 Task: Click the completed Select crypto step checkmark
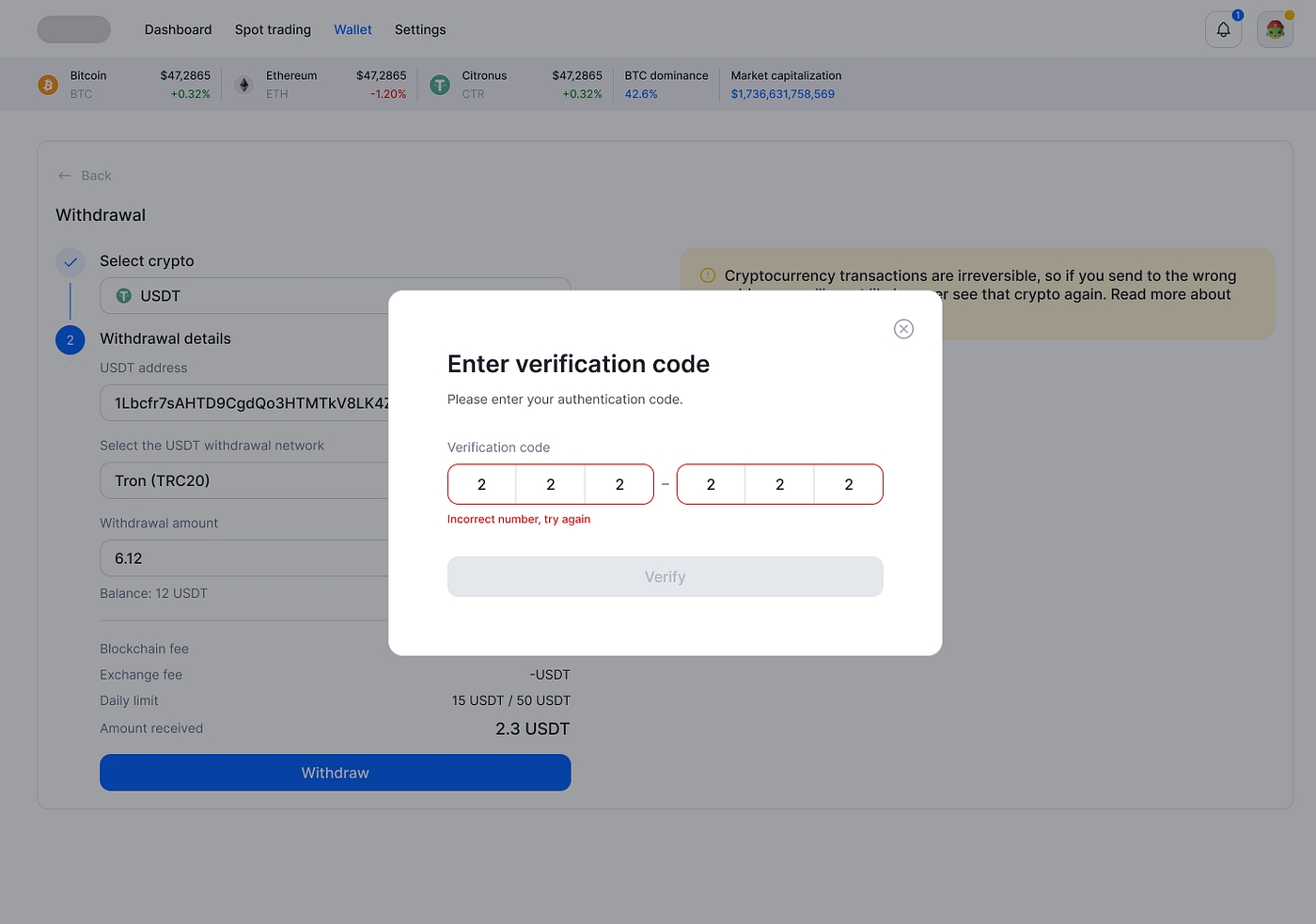coord(70,262)
